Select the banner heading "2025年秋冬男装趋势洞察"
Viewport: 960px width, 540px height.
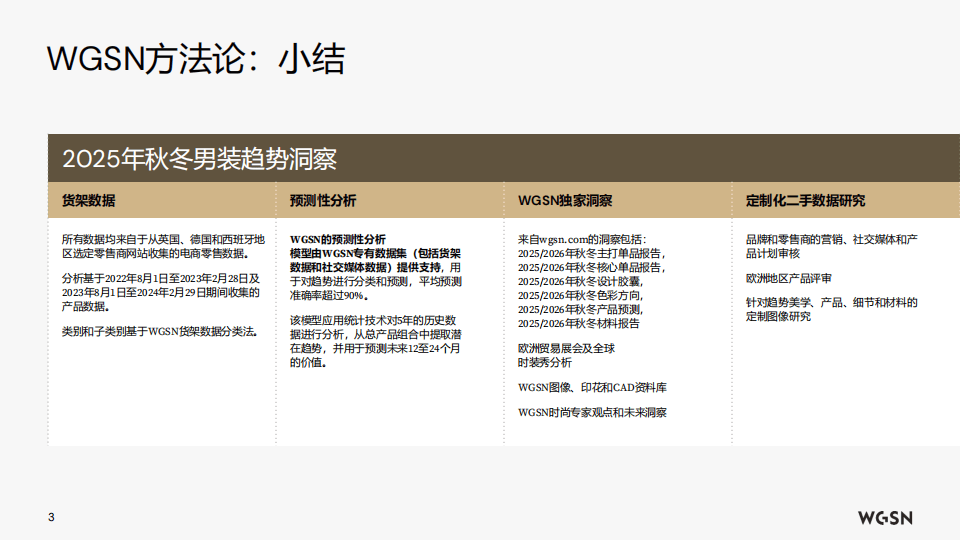coord(200,159)
